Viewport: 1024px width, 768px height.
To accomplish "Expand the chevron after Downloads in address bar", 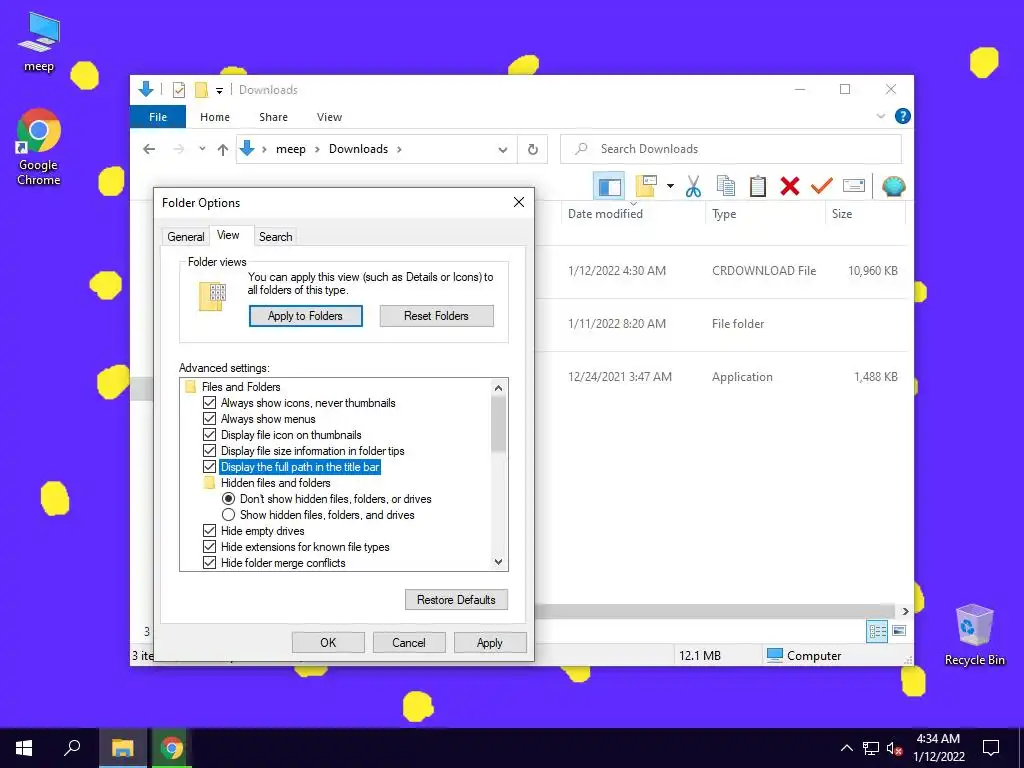I will pyautogui.click(x=399, y=150).
